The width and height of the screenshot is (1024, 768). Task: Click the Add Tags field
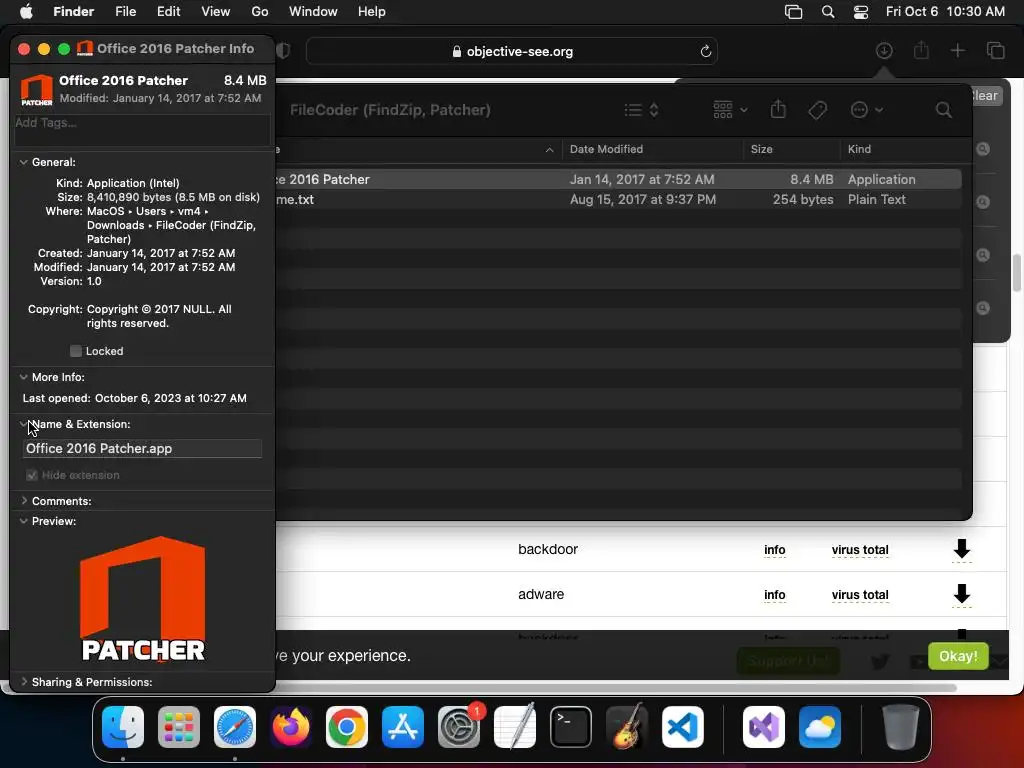point(142,130)
